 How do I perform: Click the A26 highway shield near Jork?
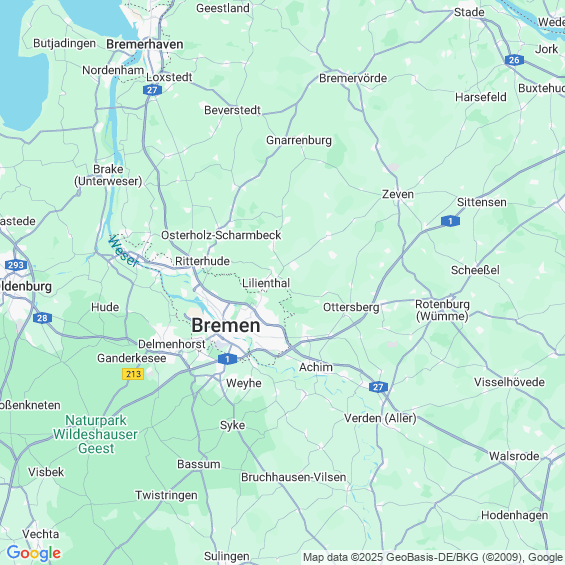point(514,60)
